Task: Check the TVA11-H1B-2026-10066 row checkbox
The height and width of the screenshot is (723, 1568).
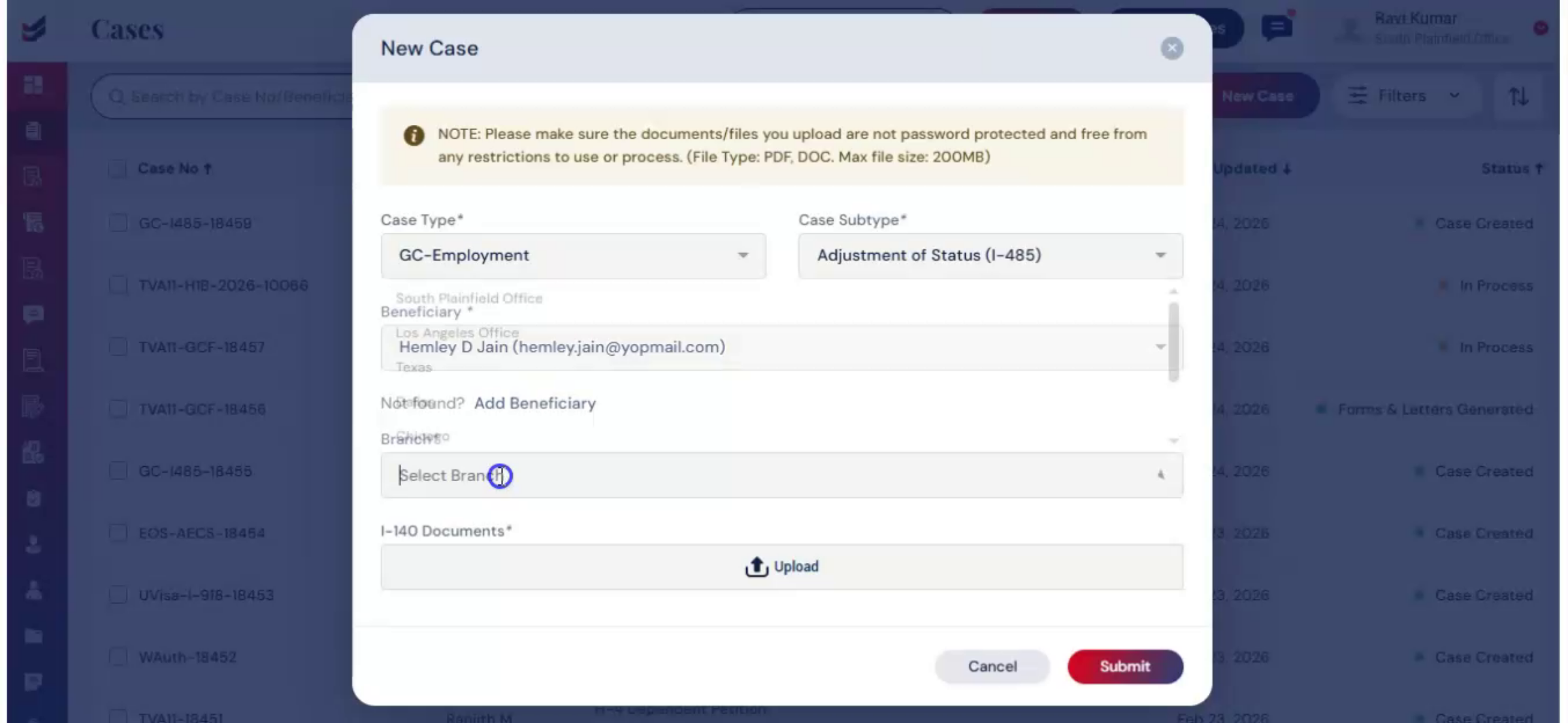Action: pyautogui.click(x=118, y=285)
